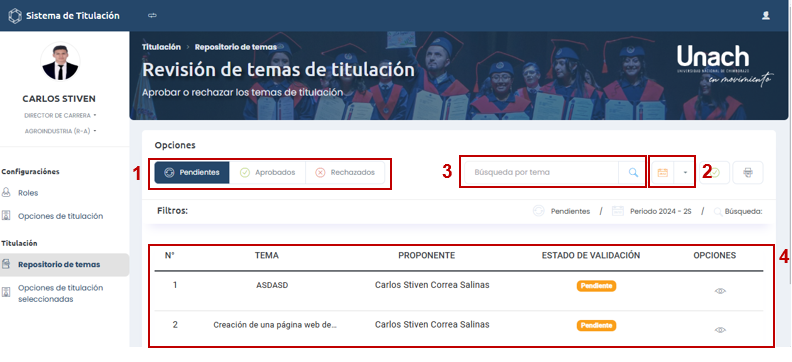Click the Roles sidebar icon

click(7, 193)
